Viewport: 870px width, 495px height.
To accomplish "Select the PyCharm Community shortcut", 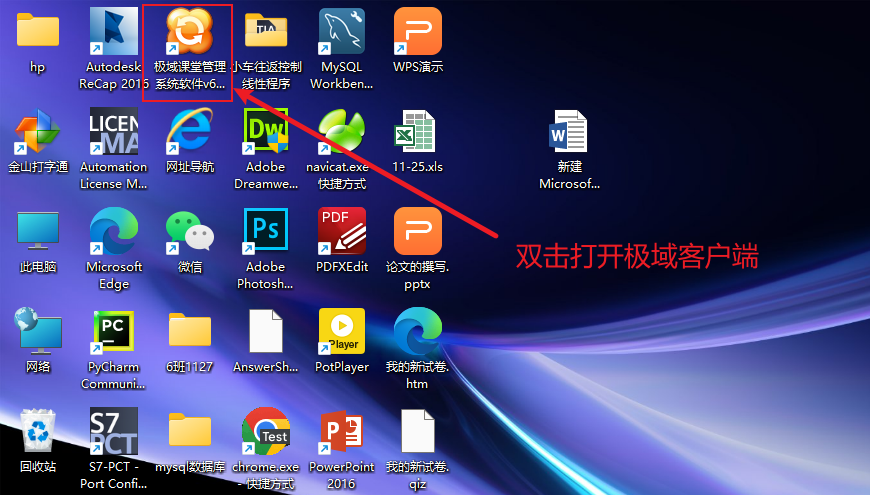I will [x=113, y=331].
